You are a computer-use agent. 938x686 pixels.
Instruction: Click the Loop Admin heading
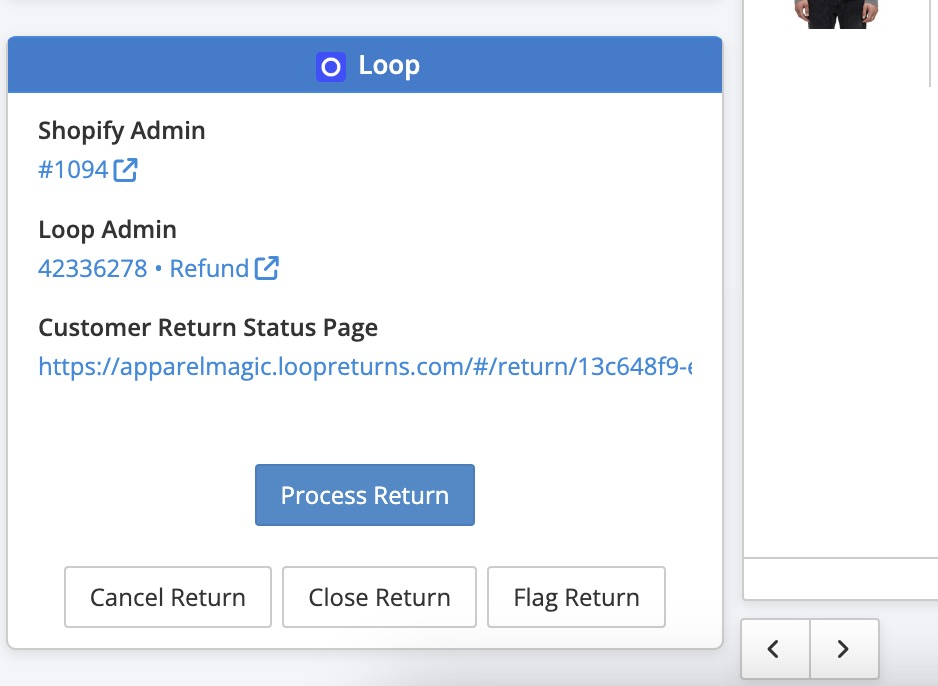tap(107, 230)
